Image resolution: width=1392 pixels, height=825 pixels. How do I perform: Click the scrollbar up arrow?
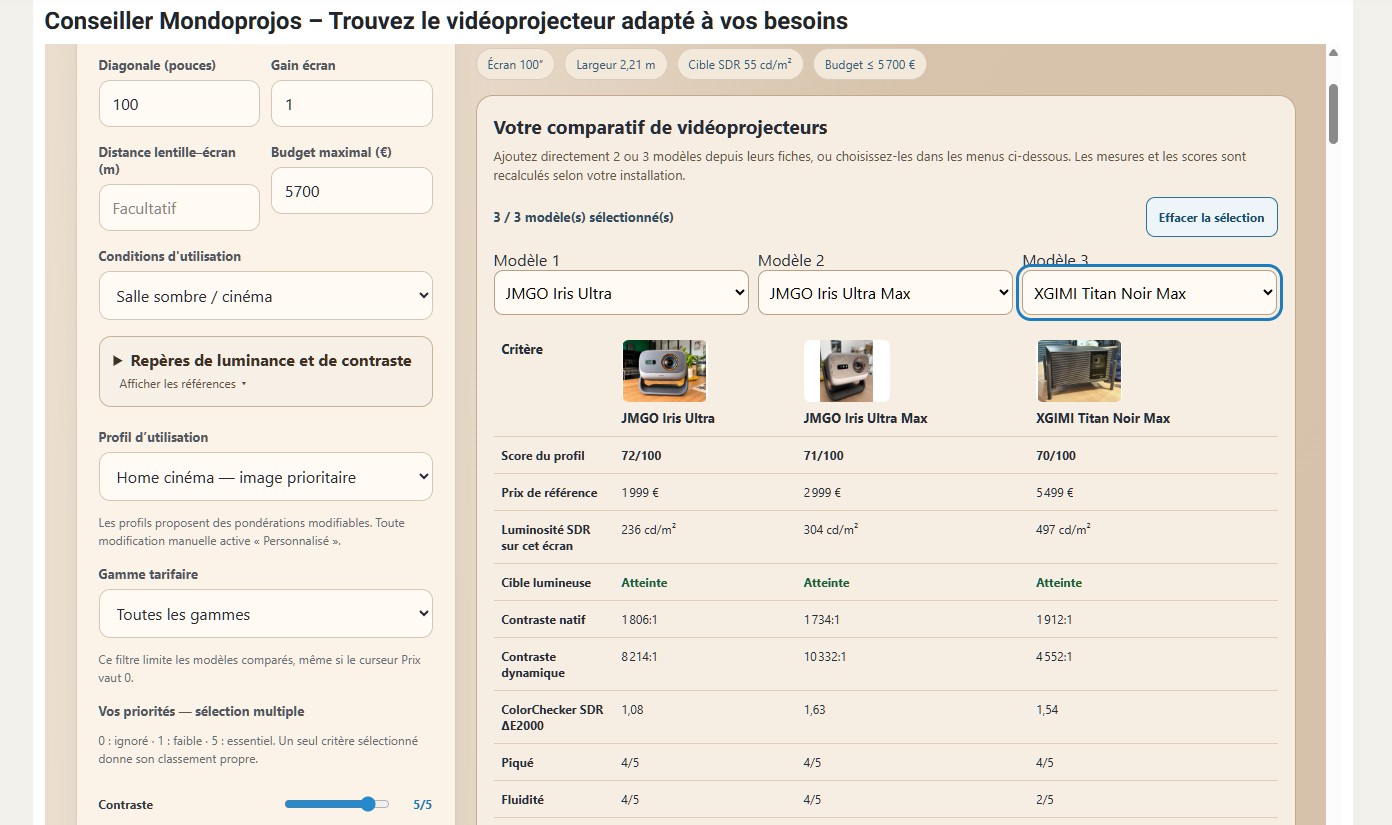tap(1333, 53)
